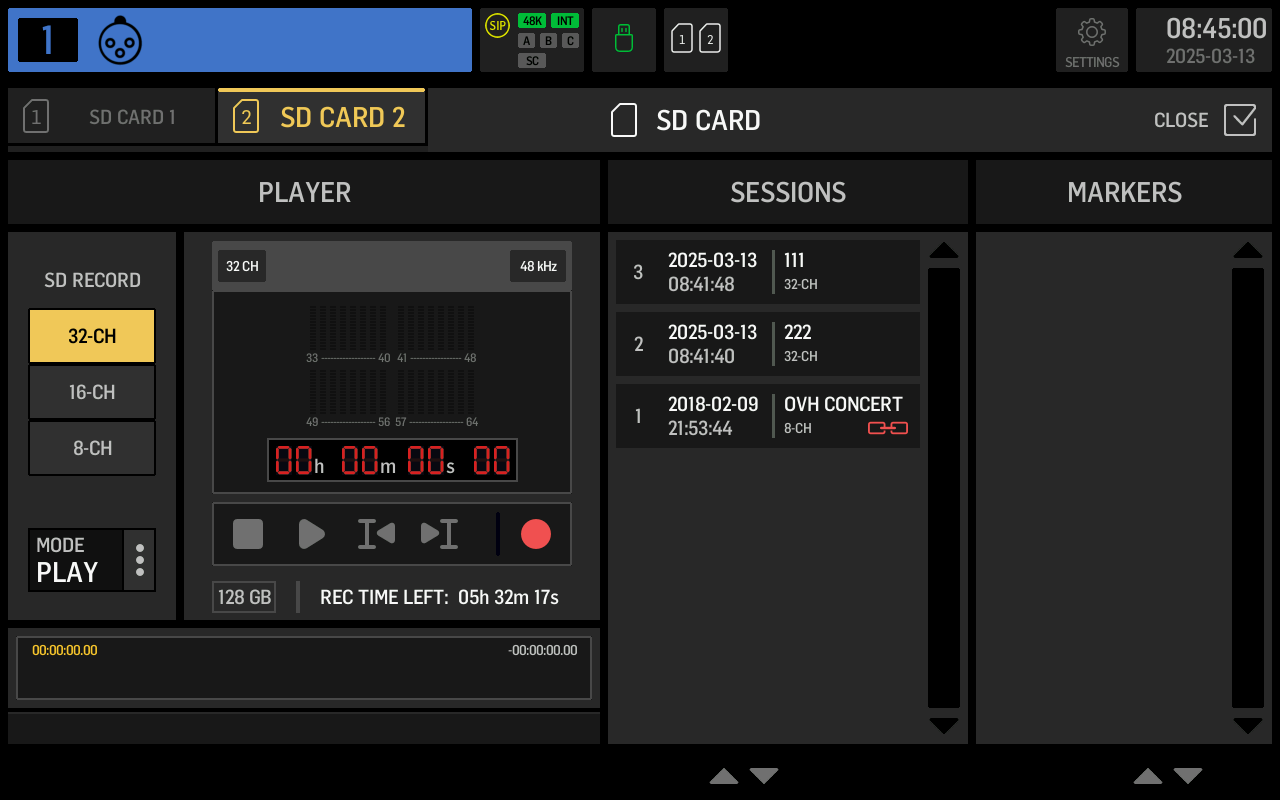Select 16-CH SD record mode
The width and height of the screenshot is (1280, 800).
[x=92, y=392]
